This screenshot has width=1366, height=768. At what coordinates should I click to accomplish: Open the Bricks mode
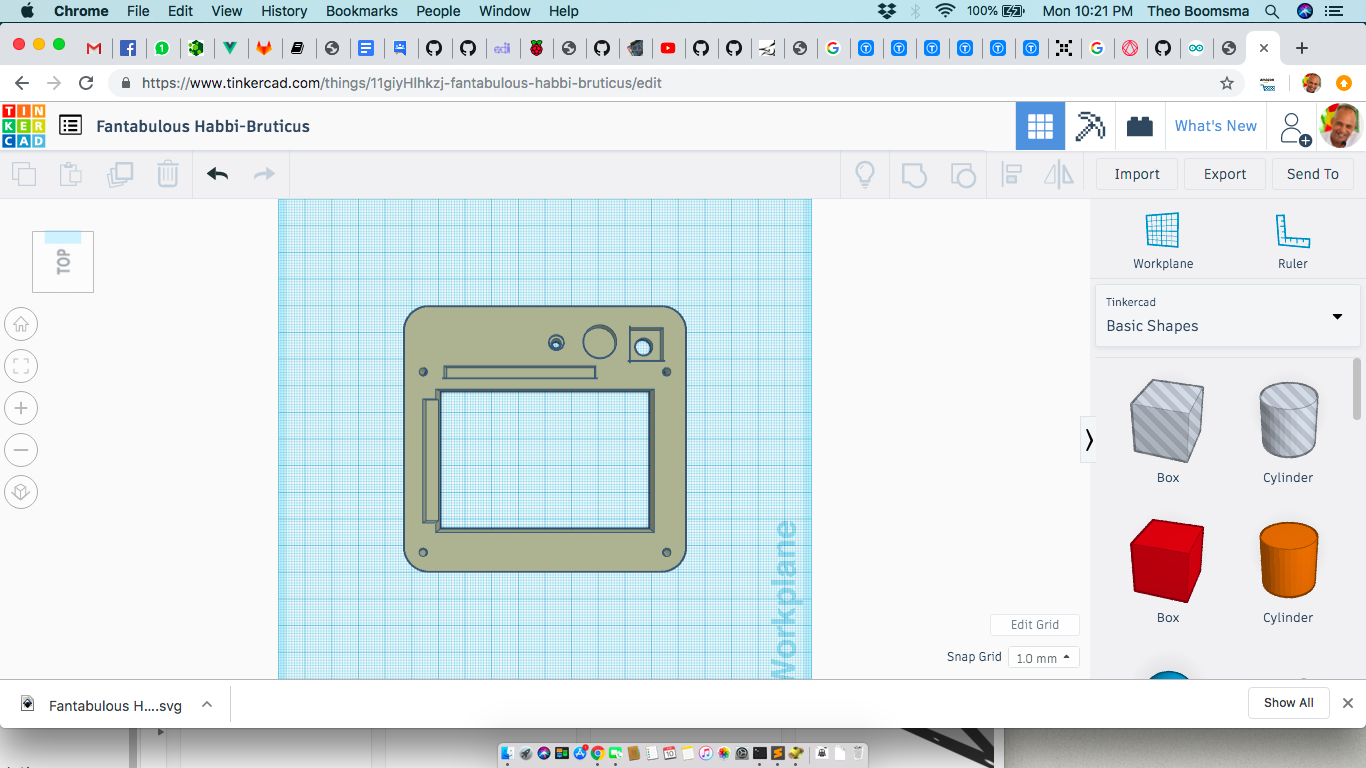tap(1139, 126)
